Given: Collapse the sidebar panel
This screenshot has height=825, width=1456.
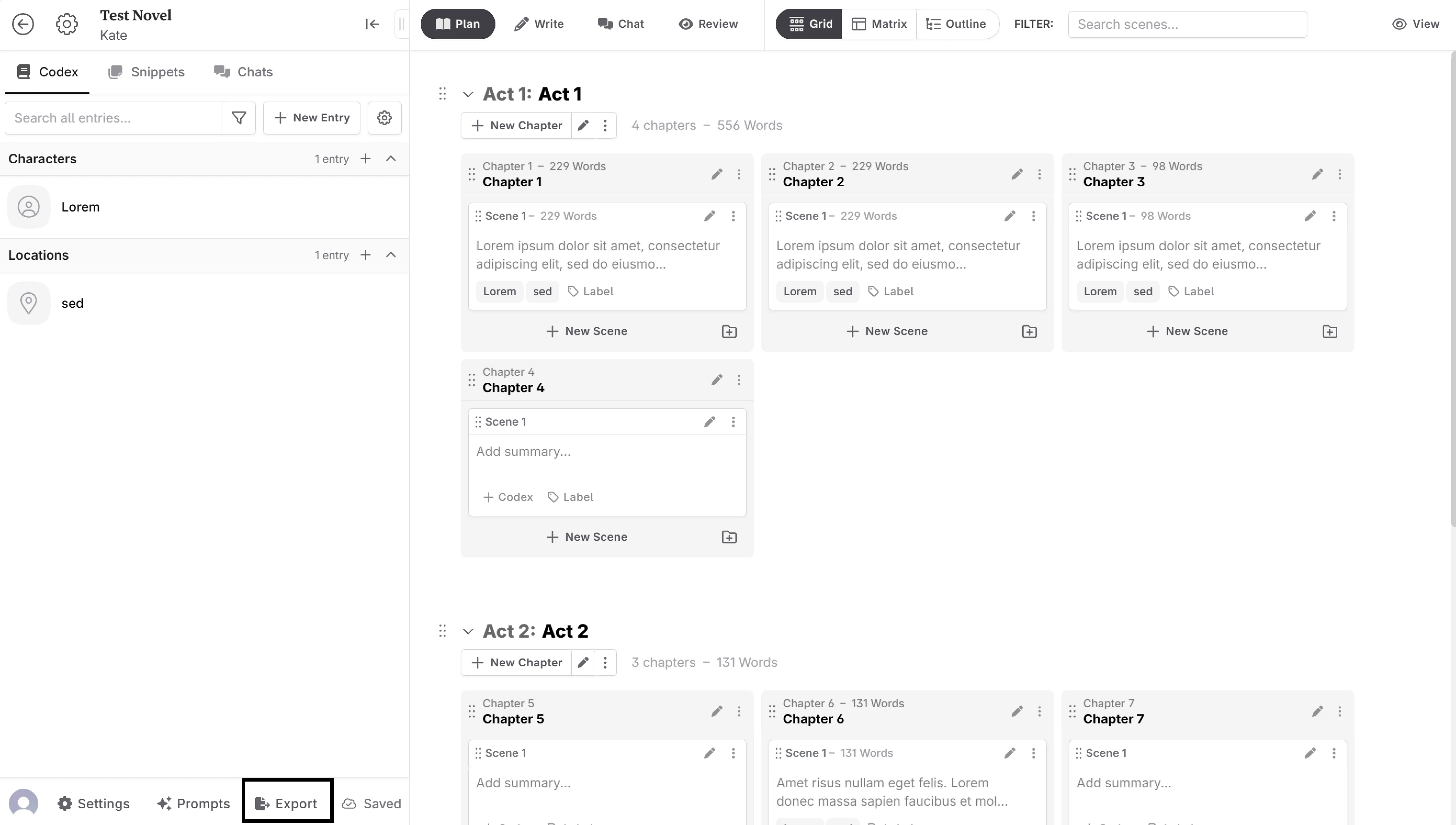Looking at the screenshot, I should click(x=372, y=24).
